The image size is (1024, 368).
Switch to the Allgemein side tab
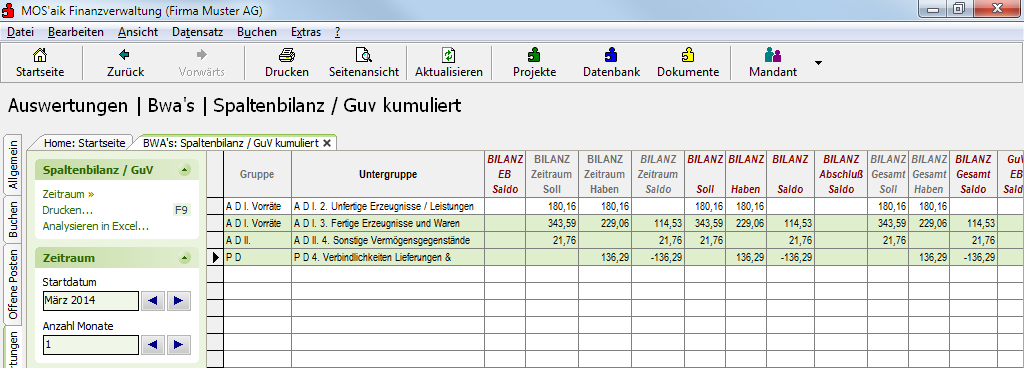13,164
